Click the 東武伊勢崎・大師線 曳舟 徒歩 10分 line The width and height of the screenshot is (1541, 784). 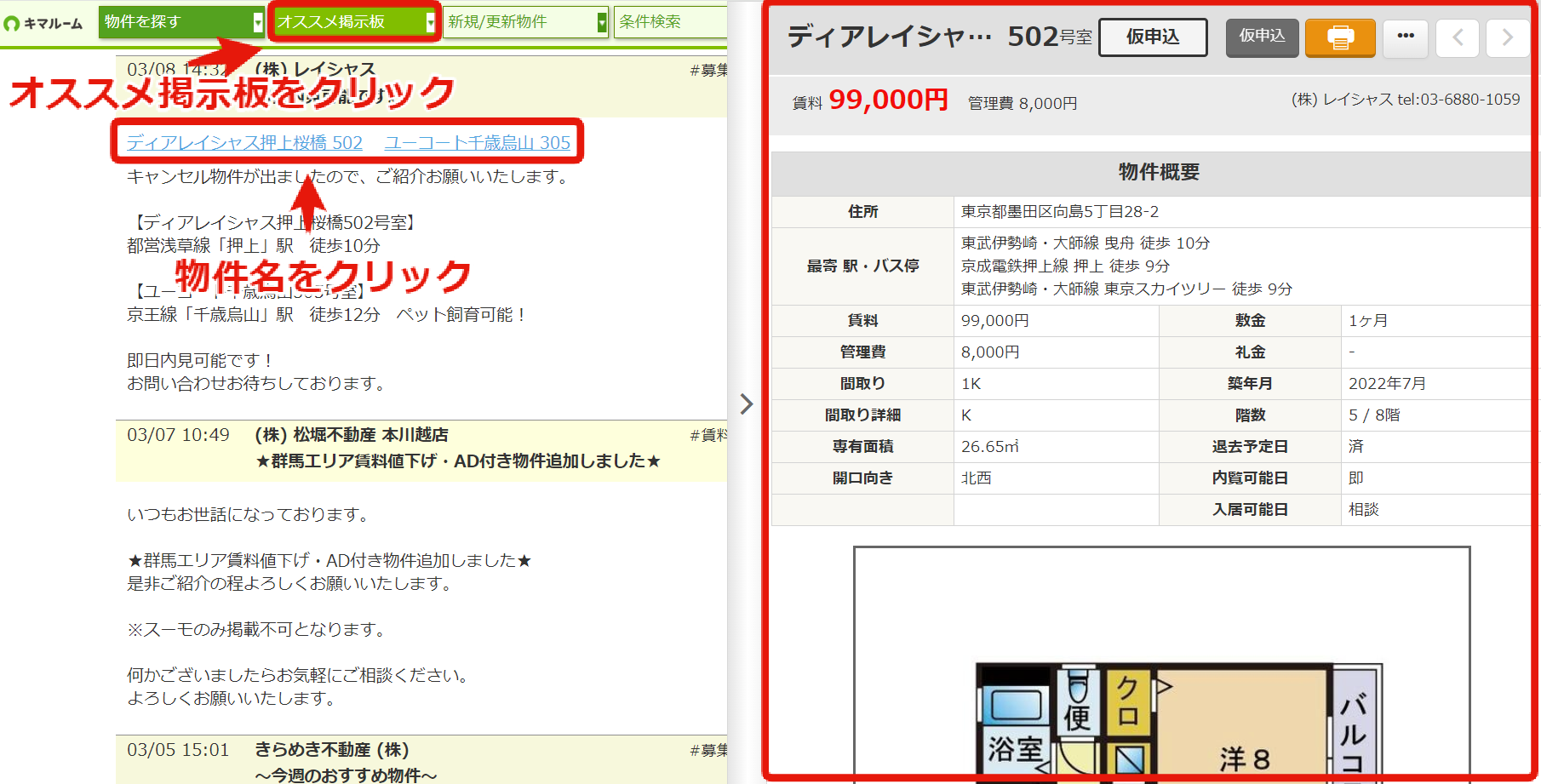[x=1086, y=243]
